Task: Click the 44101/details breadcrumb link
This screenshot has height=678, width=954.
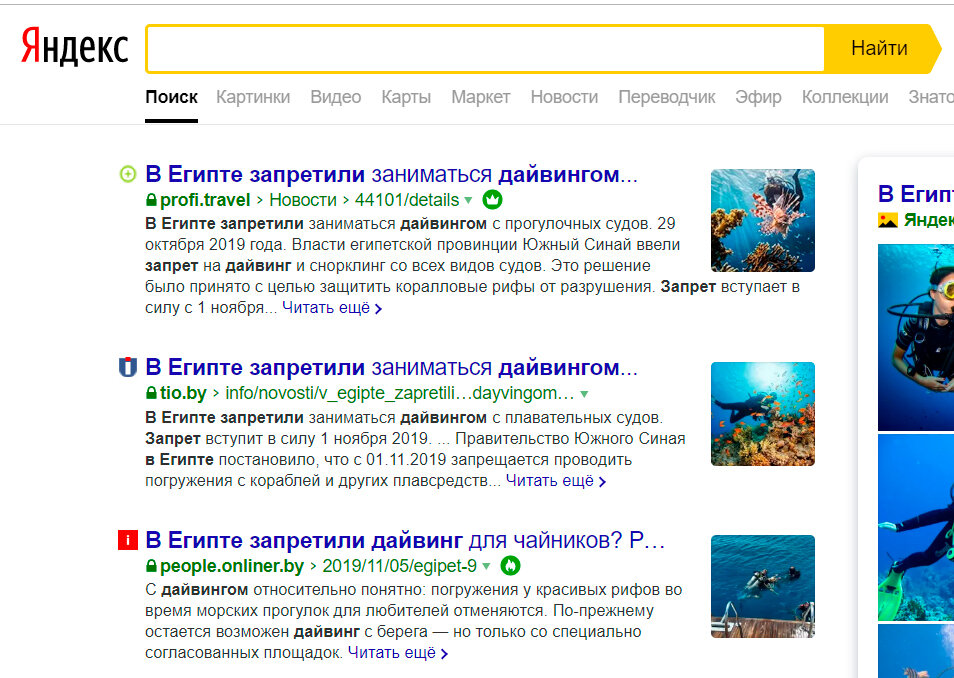Action: click(x=407, y=200)
